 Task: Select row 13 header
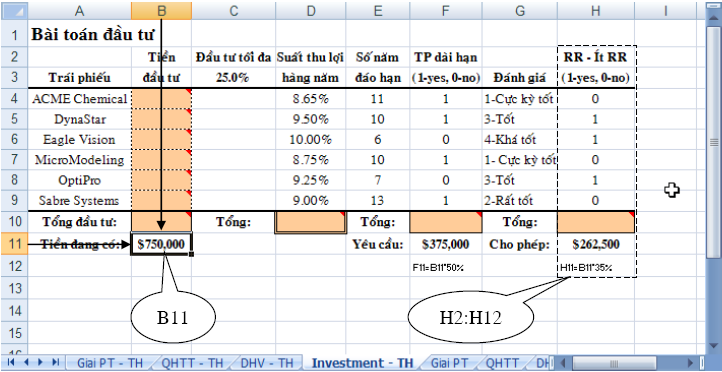14,289
